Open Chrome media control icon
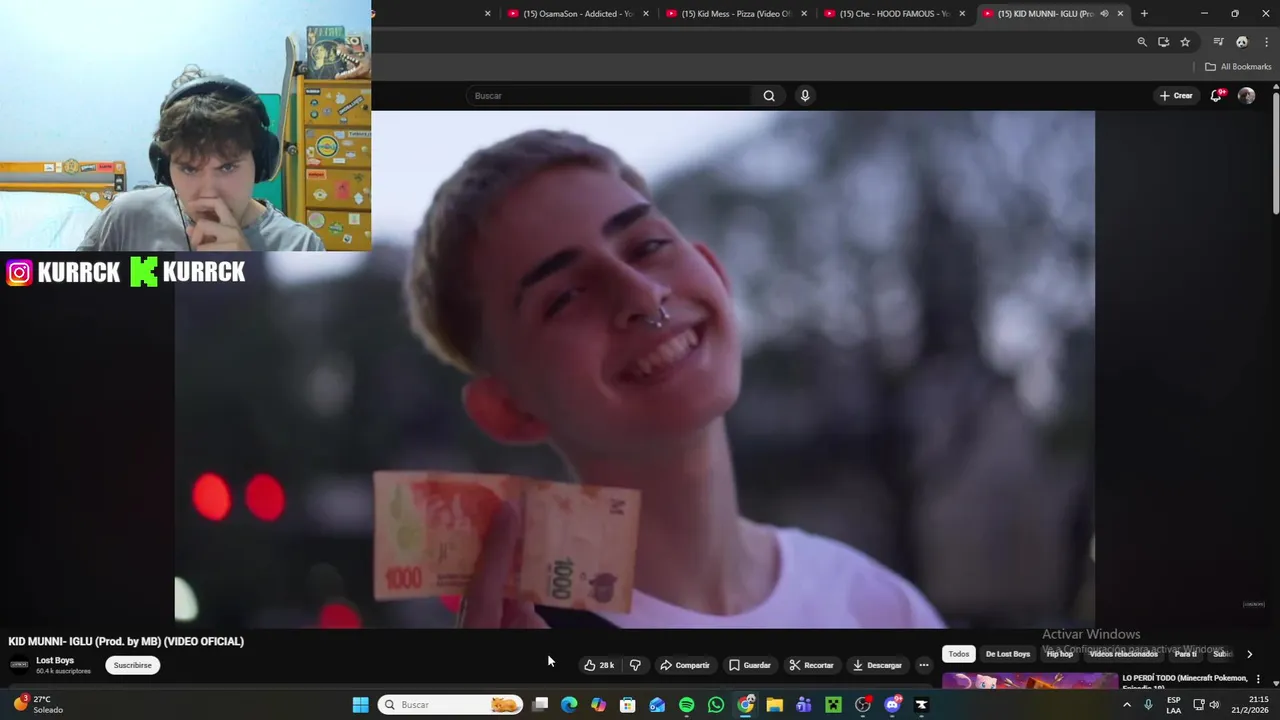 click(x=1218, y=42)
